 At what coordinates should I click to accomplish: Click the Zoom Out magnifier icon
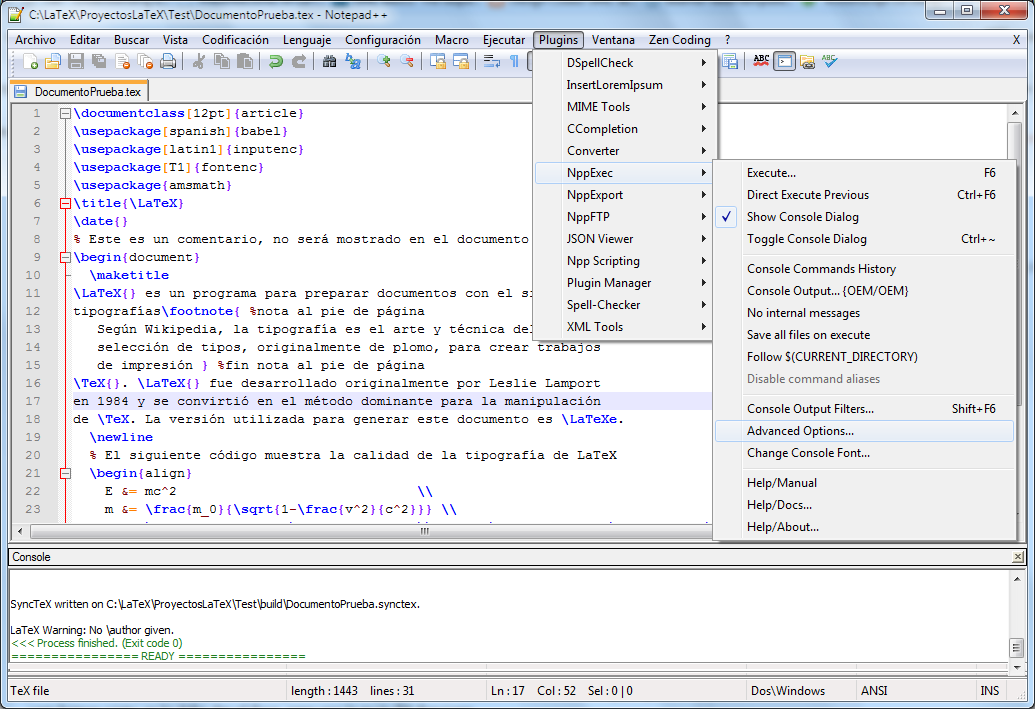tap(407, 62)
